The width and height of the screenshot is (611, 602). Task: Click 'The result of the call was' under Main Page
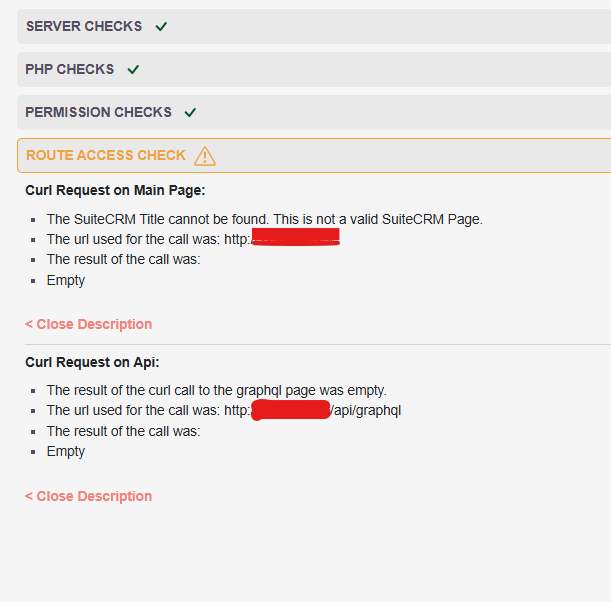(123, 259)
